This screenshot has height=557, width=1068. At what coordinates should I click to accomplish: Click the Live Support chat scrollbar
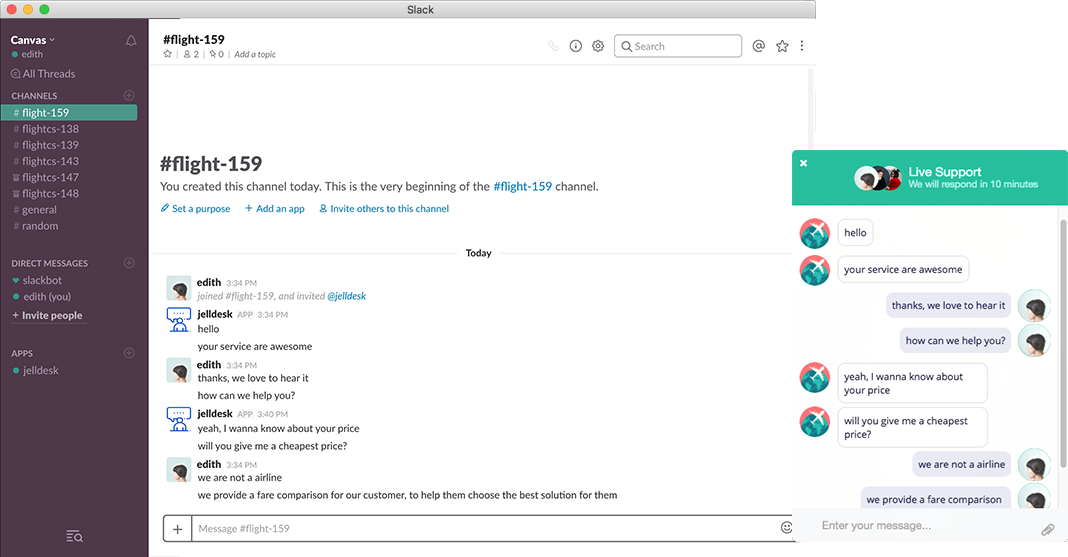tap(1063, 344)
